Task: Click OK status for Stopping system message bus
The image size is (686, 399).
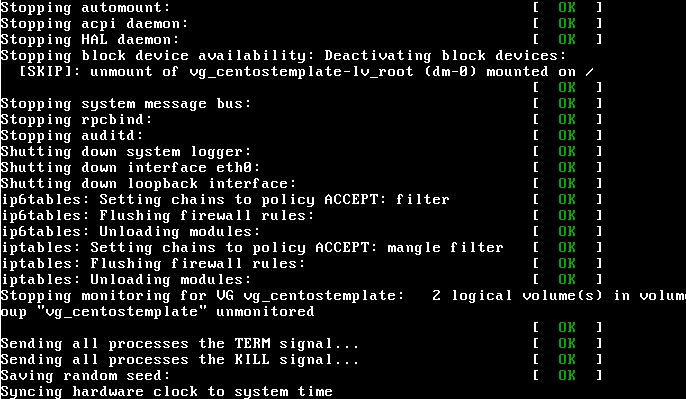Action: coord(567,103)
